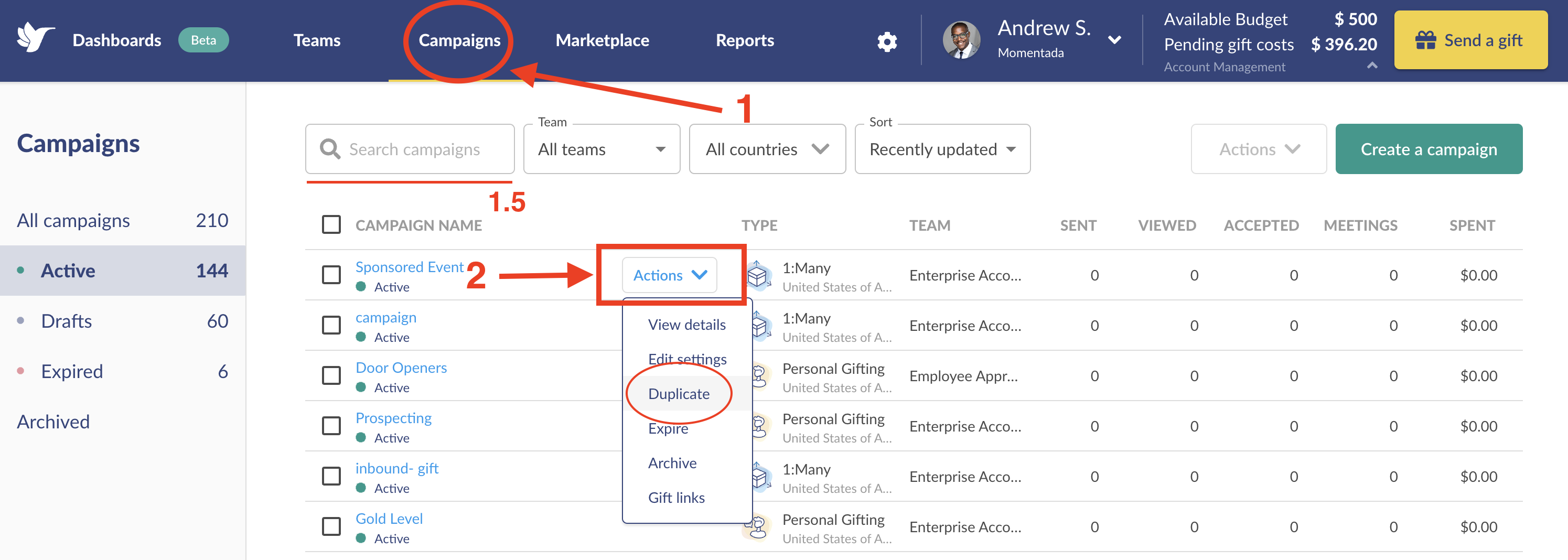The height and width of the screenshot is (560, 1568).
Task: Tick the checkbox for campaign row
Action: pyautogui.click(x=331, y=325)
